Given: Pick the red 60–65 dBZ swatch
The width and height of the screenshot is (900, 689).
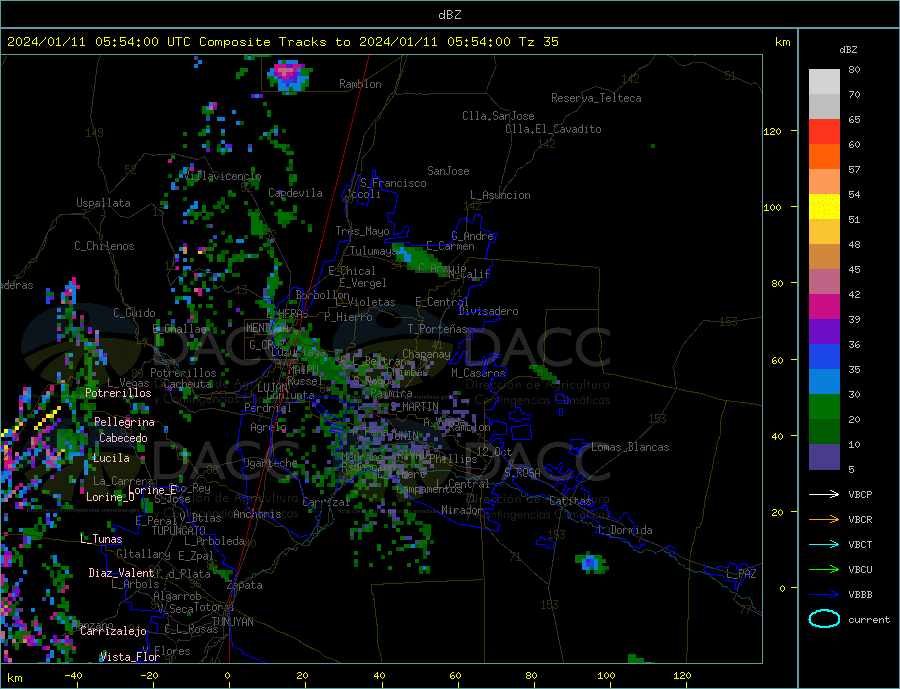Looking at the screenshot, I should pos(824,131).
